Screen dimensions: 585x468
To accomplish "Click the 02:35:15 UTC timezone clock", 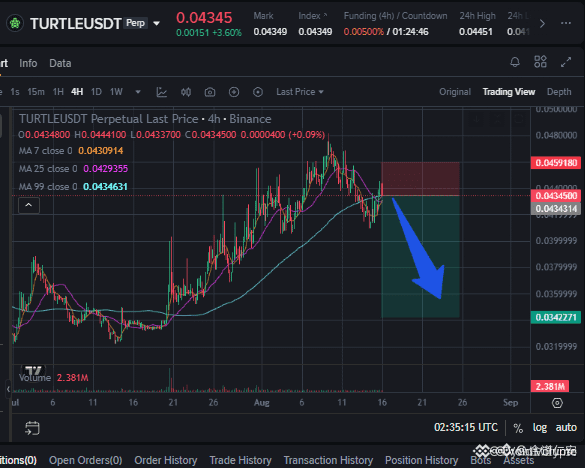I will [466, 427].
